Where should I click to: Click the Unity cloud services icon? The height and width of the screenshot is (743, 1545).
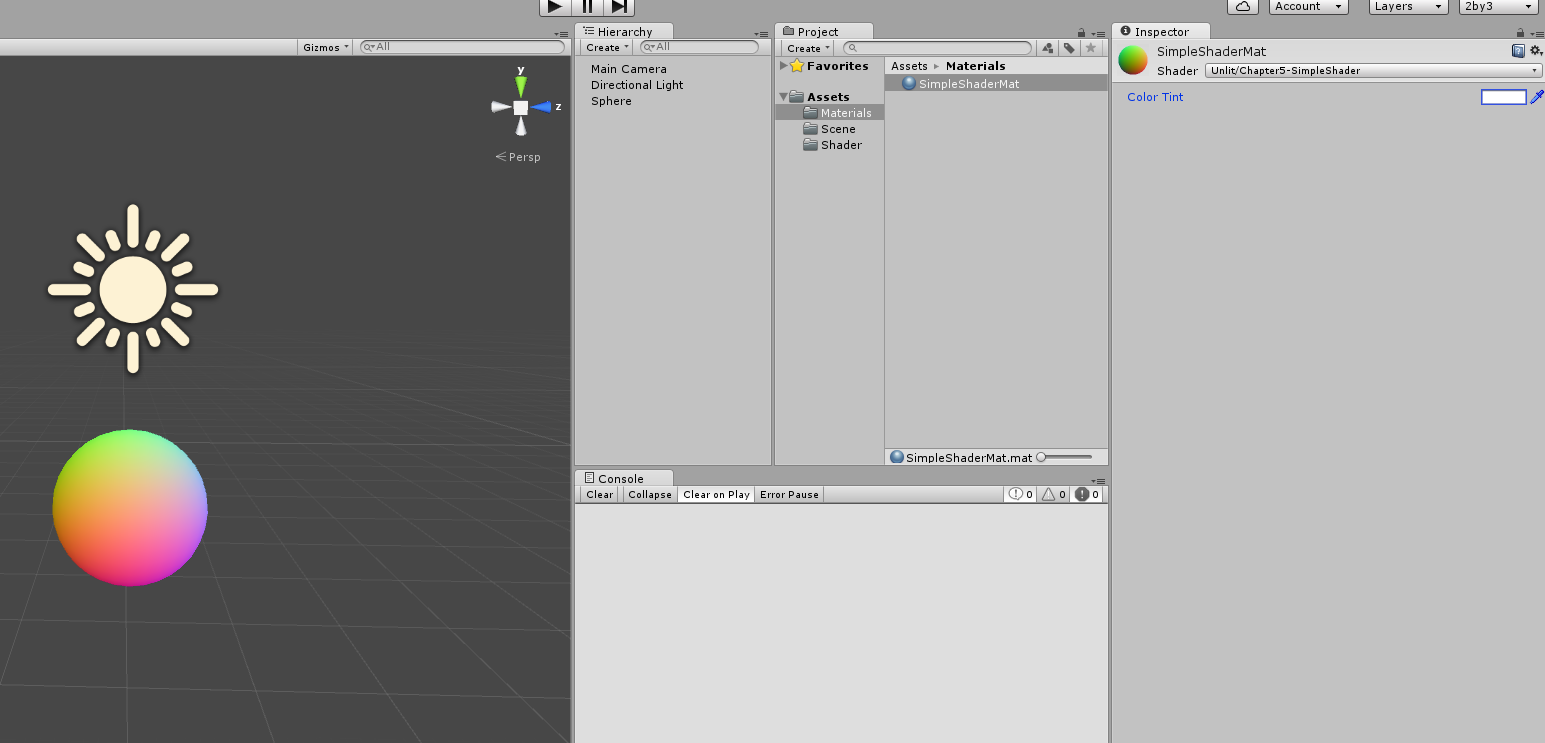[x=1242, y=6]
